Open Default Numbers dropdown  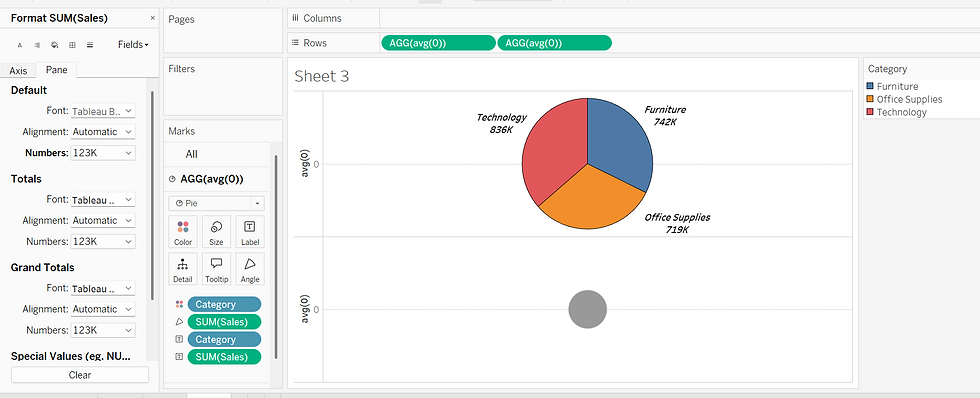point(103,152)
